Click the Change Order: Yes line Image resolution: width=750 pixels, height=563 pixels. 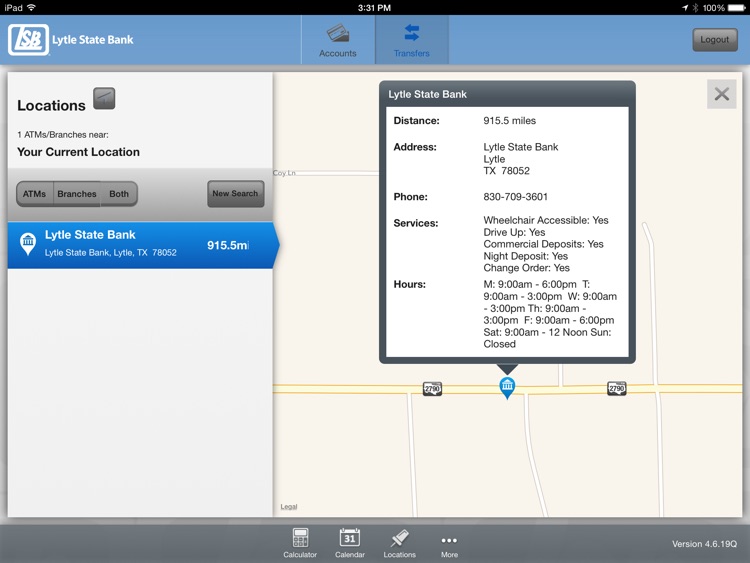tap(526, 268)
